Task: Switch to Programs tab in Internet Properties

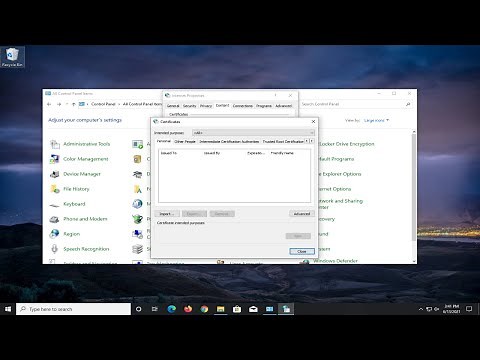Action: (x=264, y=106)
